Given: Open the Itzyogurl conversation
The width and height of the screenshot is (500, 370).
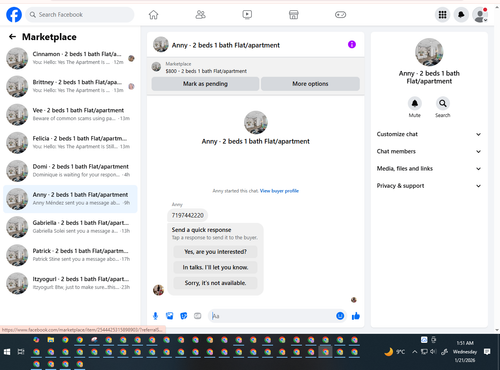Looking at the screenshot, I should [70, 283].
